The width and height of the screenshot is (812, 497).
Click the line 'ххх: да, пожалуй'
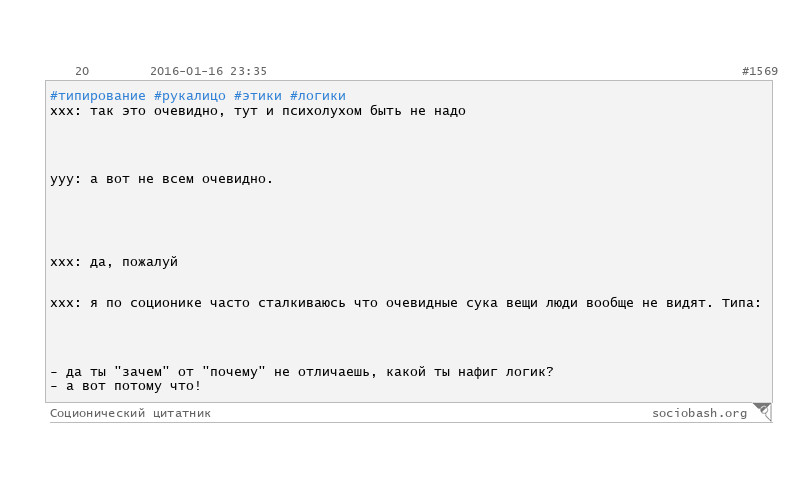pos(114,262)
